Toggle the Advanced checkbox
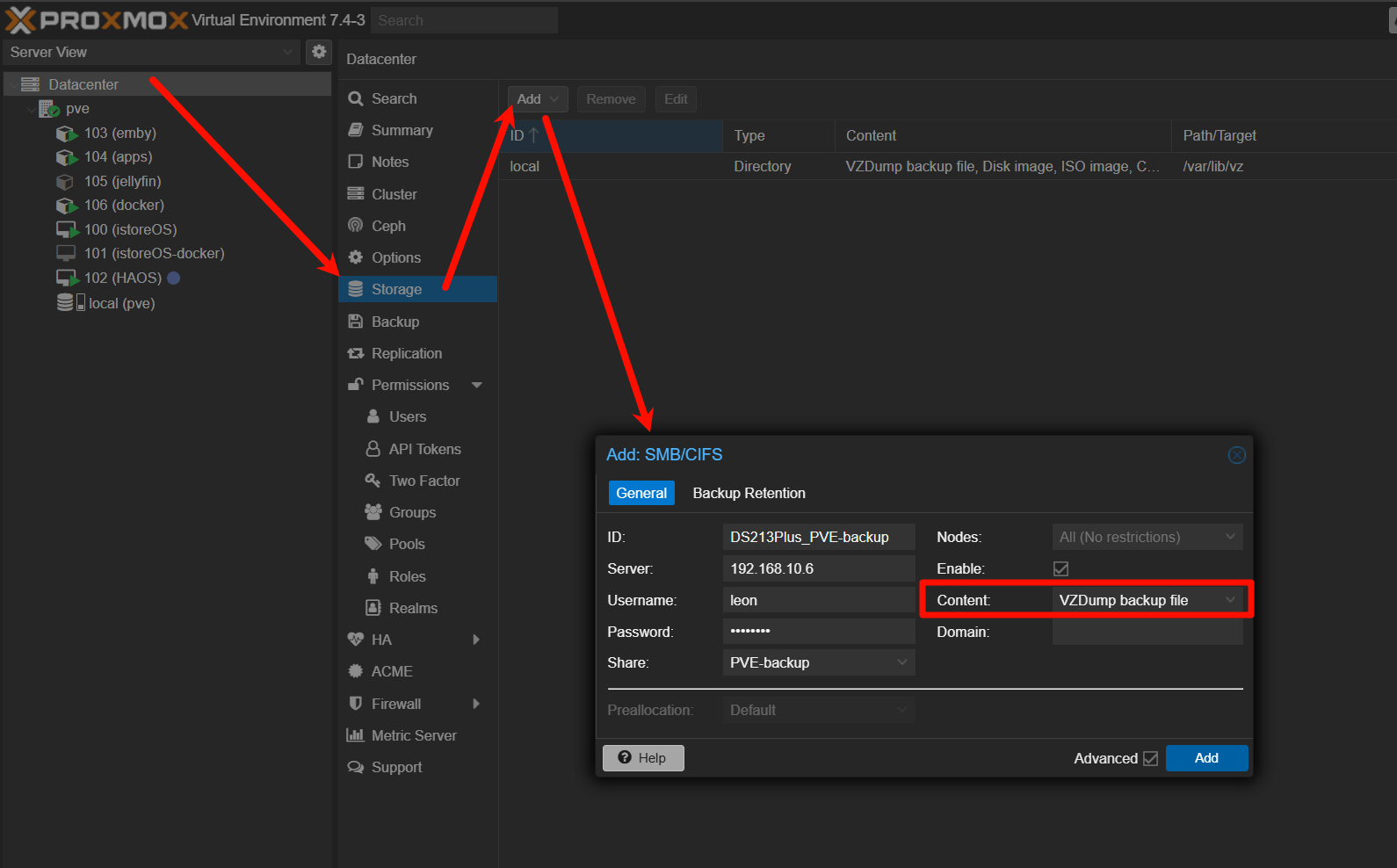 coord(1150,758)
